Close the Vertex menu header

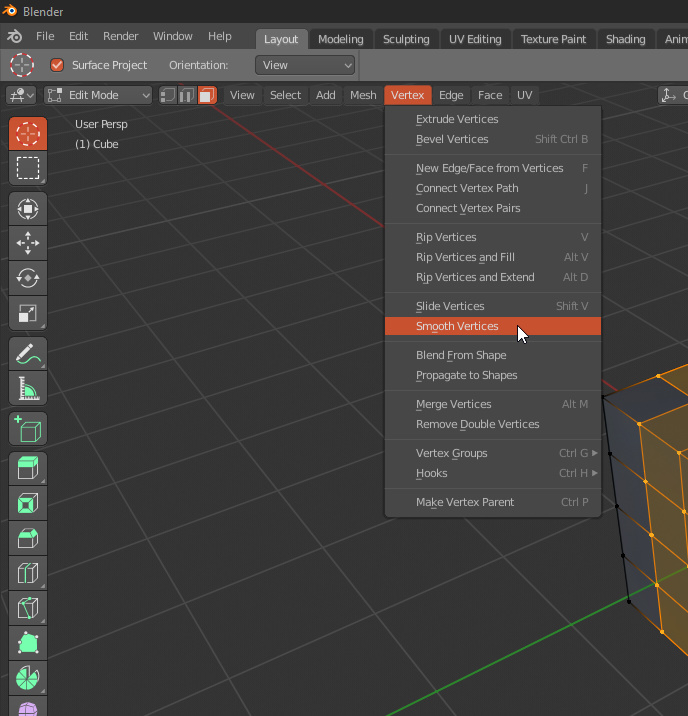point(408,95)
